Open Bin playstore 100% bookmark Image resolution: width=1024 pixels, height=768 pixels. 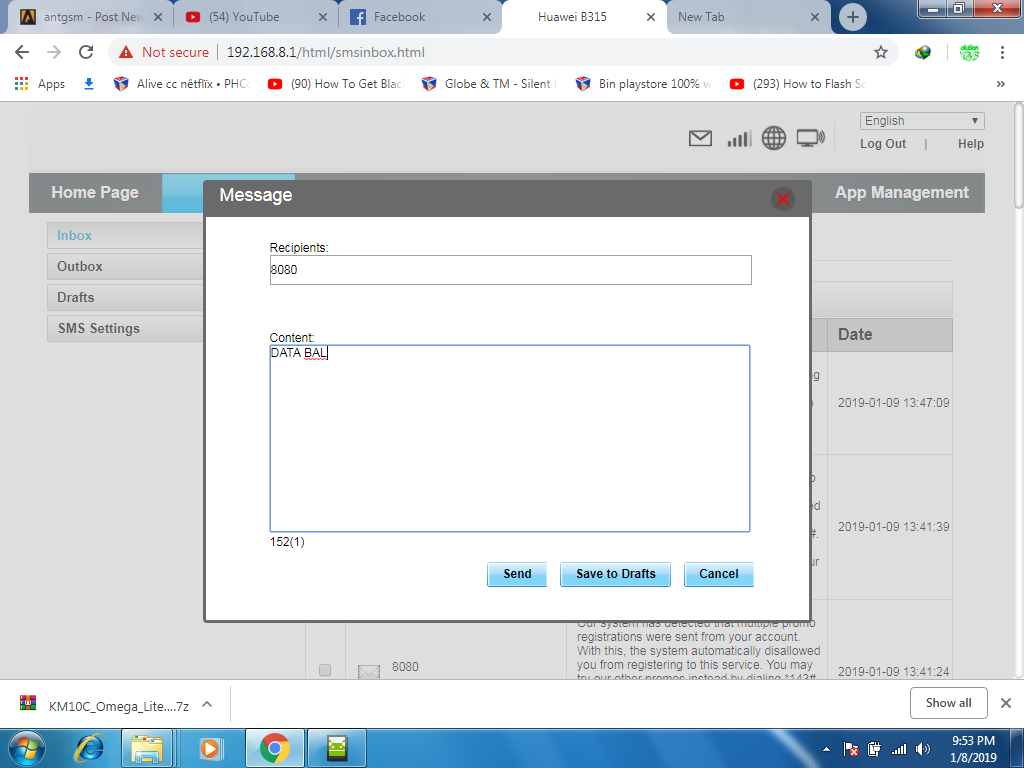coord(644,84)
